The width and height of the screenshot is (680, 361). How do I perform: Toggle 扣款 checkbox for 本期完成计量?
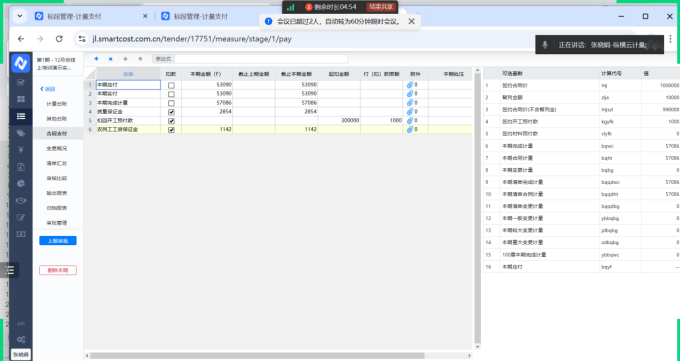(x=171, y=103)
